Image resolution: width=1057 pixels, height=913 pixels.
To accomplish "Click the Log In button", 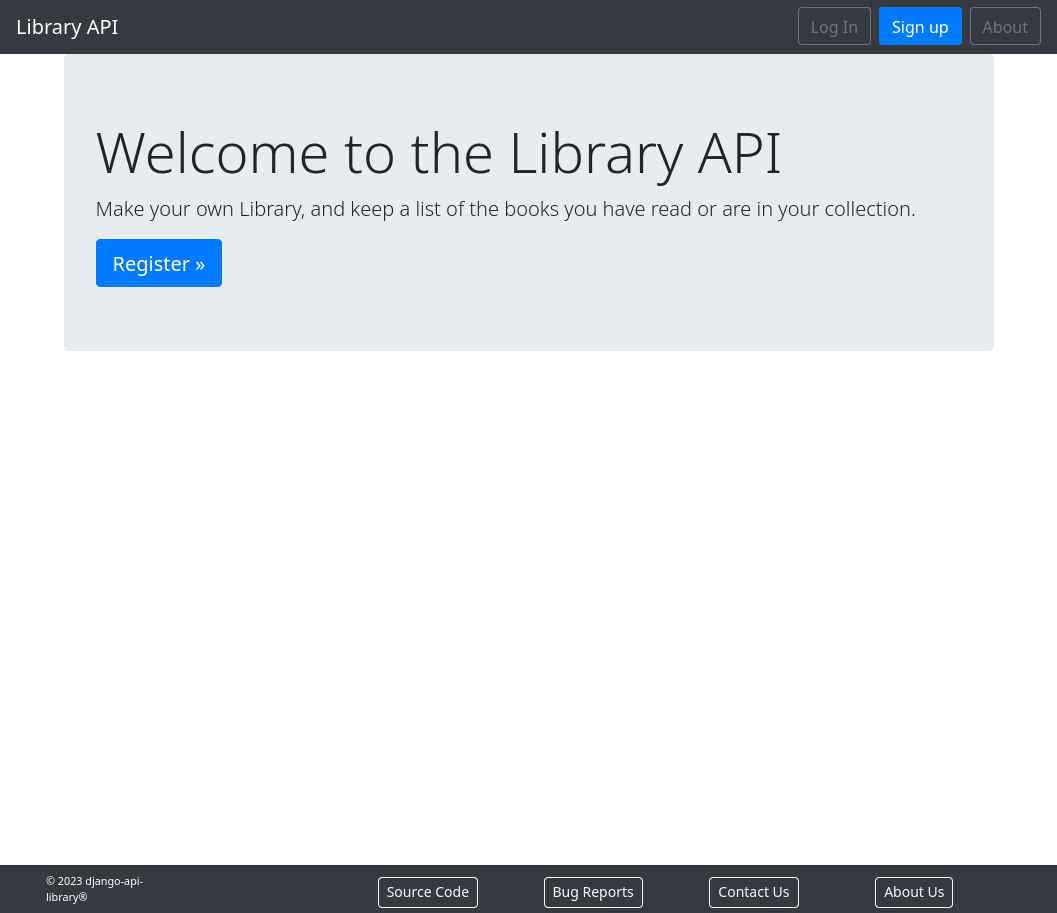I will click(x=834, y=26).
